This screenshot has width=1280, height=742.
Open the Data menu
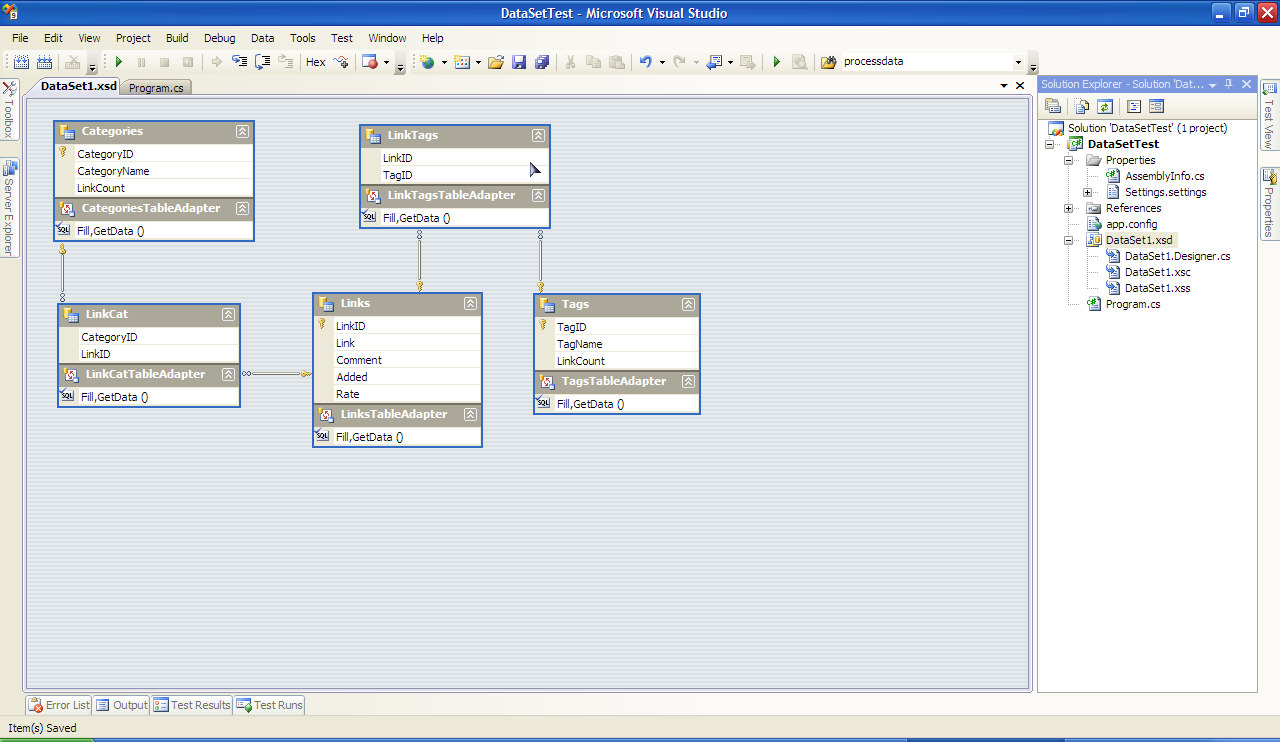tap(262, 38)
